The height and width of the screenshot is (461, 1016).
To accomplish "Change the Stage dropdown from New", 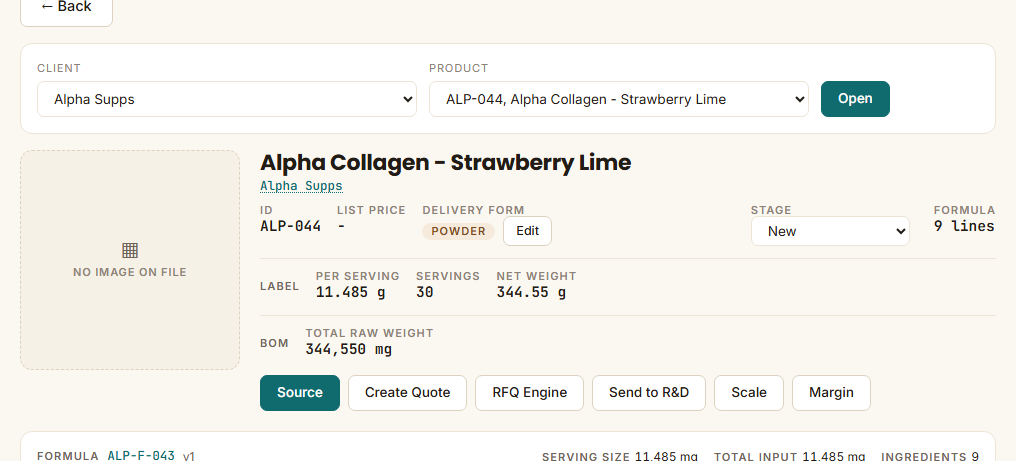I will point(830,231).
